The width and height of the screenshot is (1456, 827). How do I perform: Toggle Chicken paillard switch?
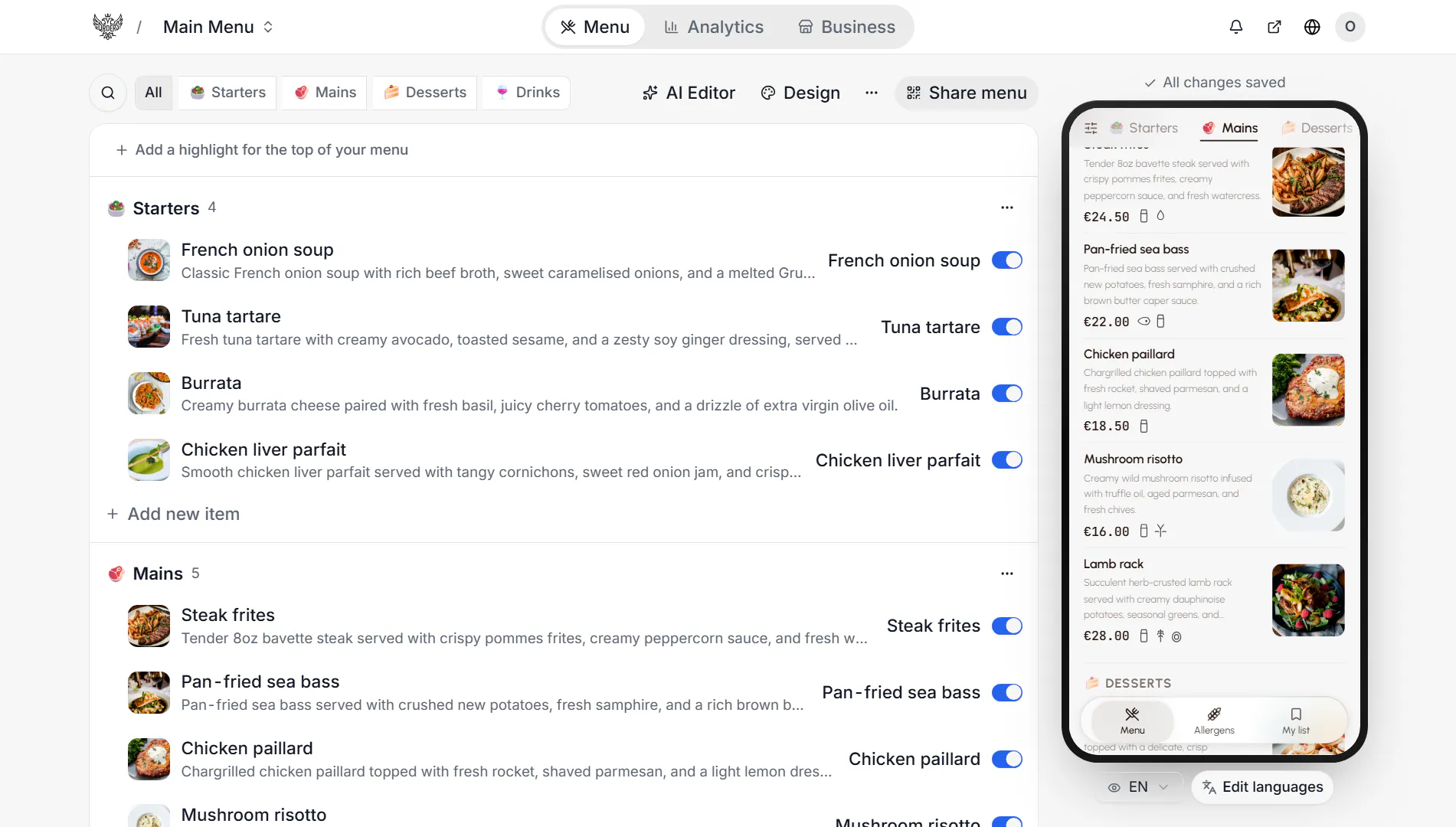coord(1007,759)
